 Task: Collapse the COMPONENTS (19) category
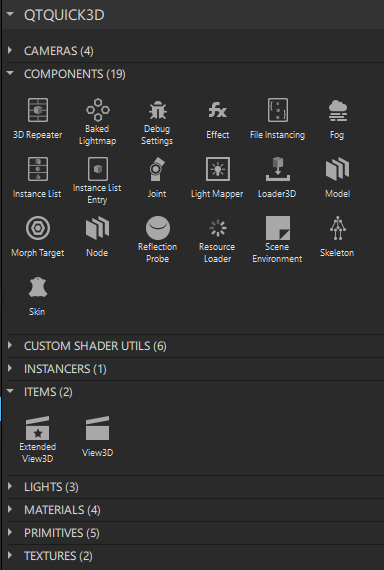click(x=10, y=74)
